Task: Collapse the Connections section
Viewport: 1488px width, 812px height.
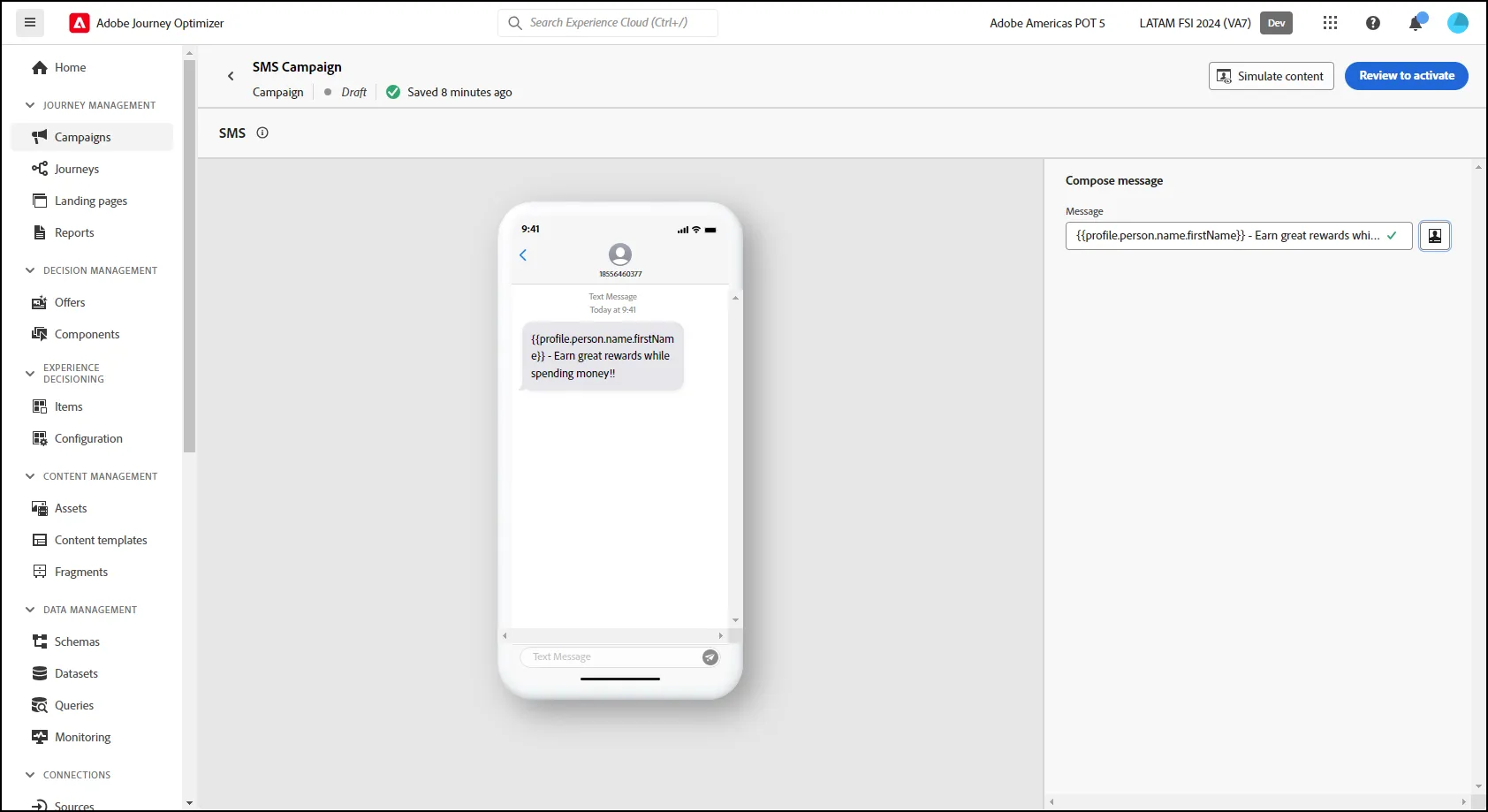Action: [30, 775]
